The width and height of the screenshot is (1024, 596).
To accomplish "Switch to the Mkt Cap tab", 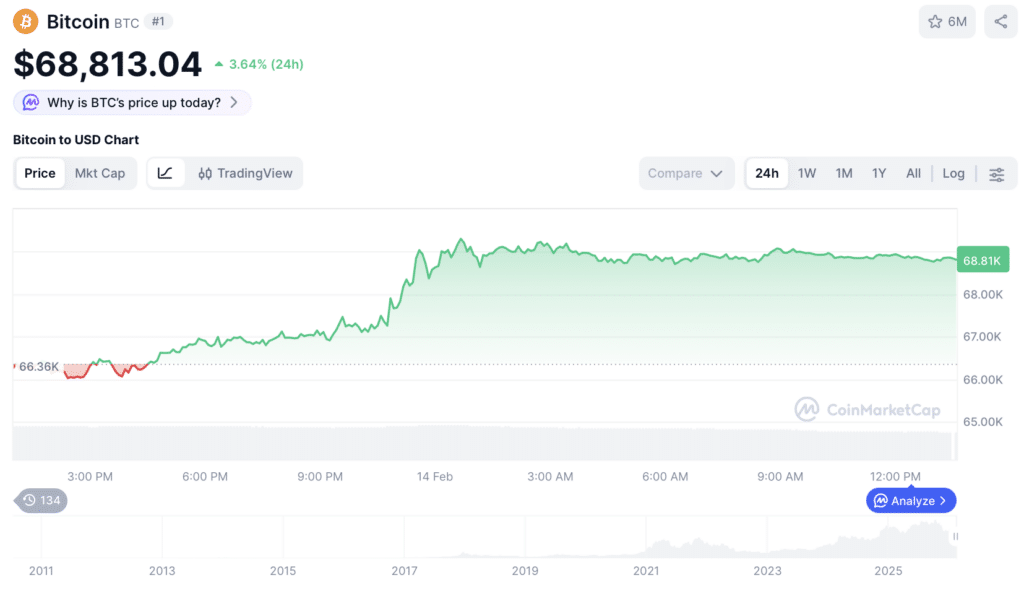I will click(x=100, y=173).
